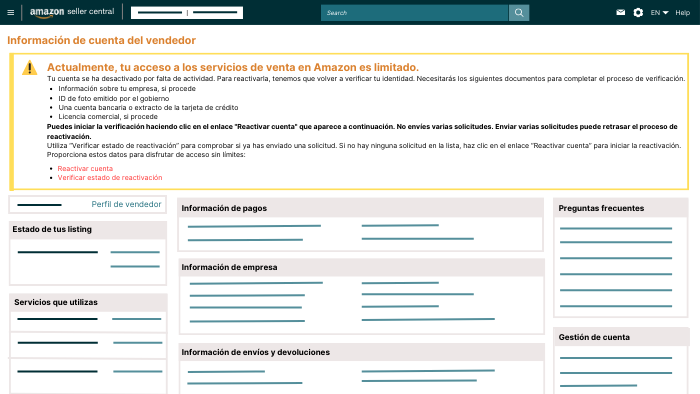Click the yellow warning triangle icon
Viewport: 700px width, 394px height.
pos(29,68)
